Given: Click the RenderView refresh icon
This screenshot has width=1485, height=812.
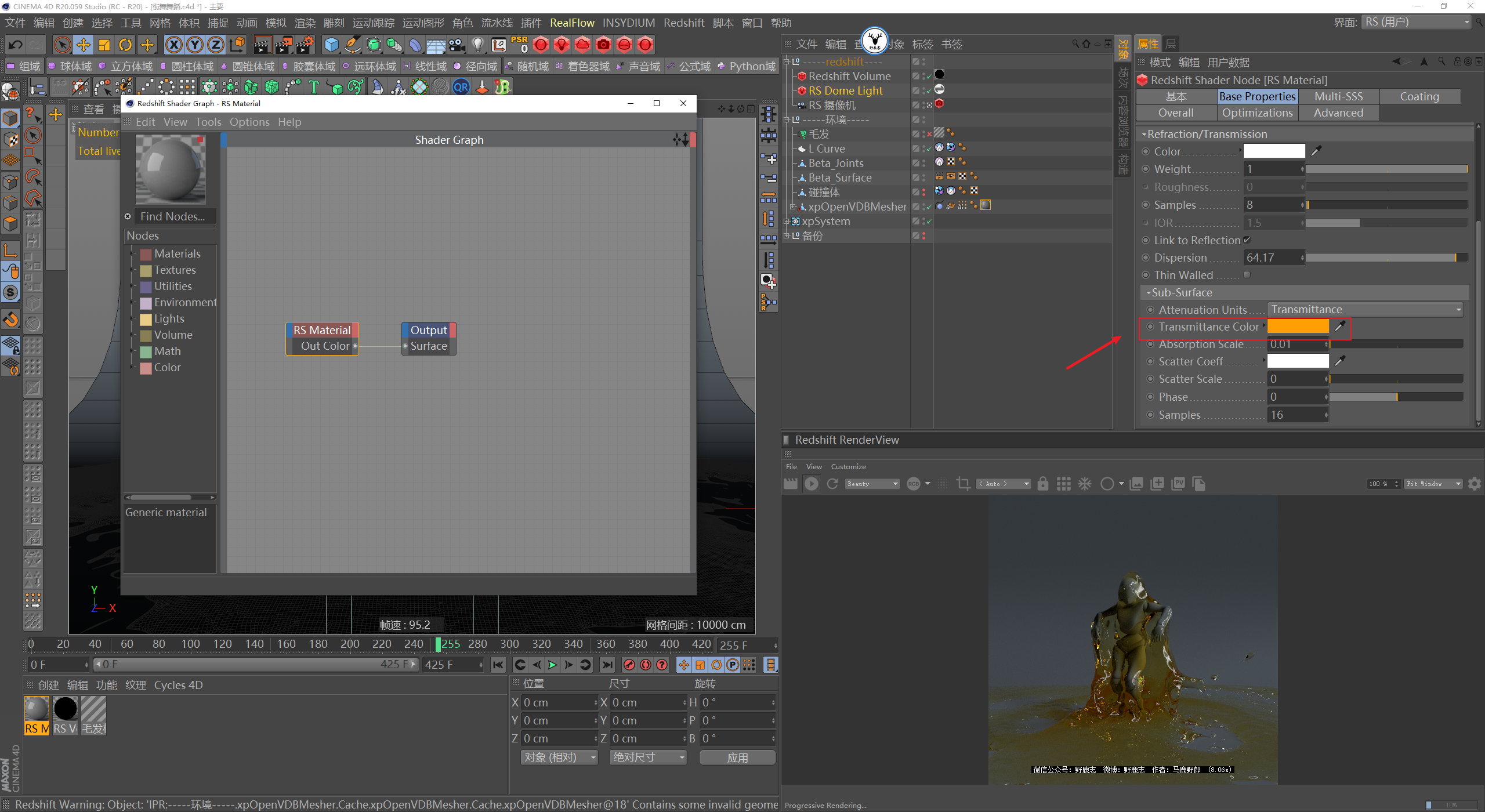Looking at the screenshot, I should [x=832, y=484].
